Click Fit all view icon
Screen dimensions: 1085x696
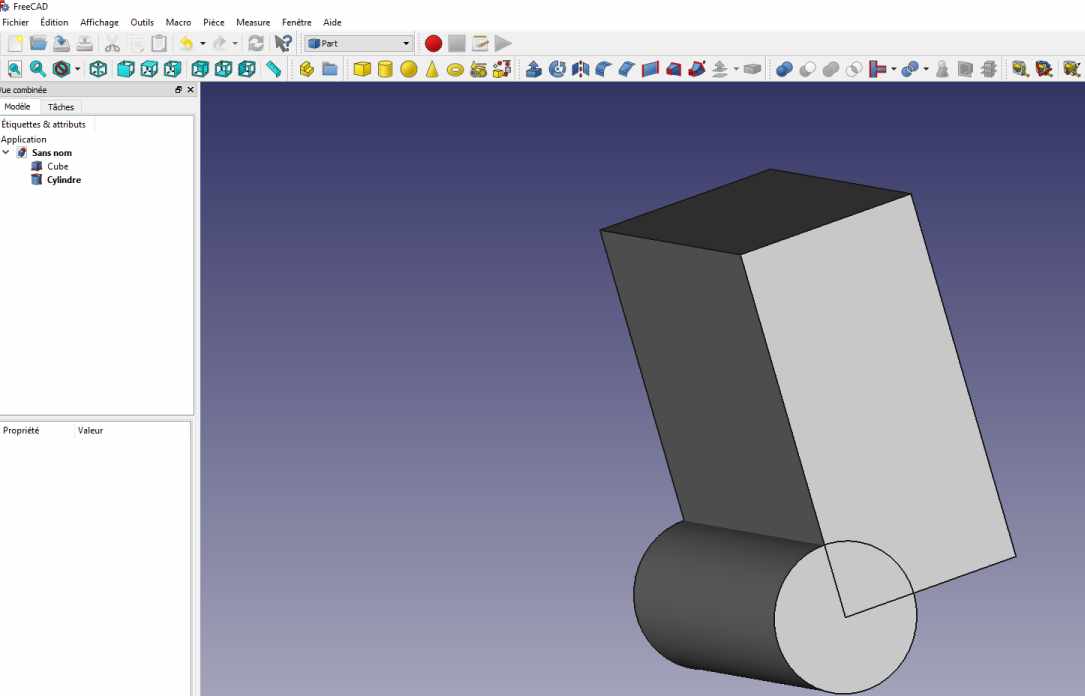click(15, 69)
